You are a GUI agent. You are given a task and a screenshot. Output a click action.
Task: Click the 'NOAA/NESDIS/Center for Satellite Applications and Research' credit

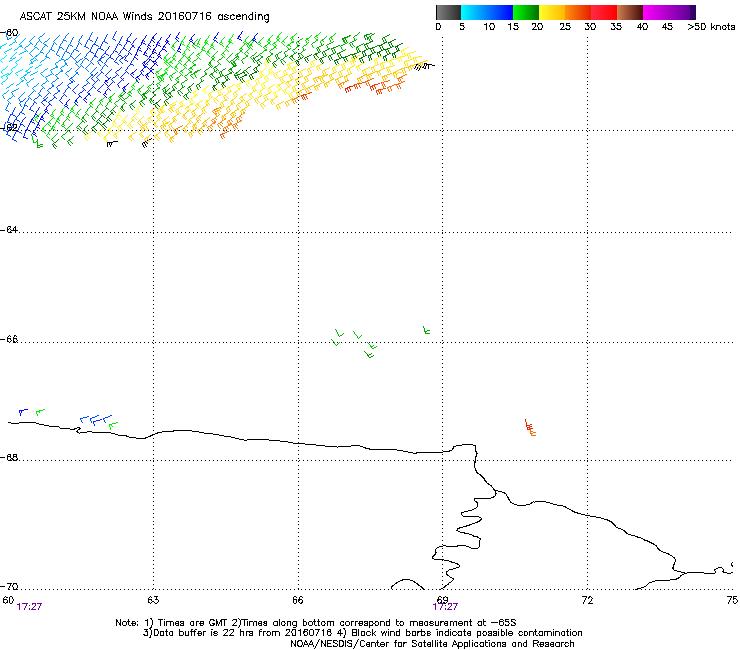[x=432, y=644]
